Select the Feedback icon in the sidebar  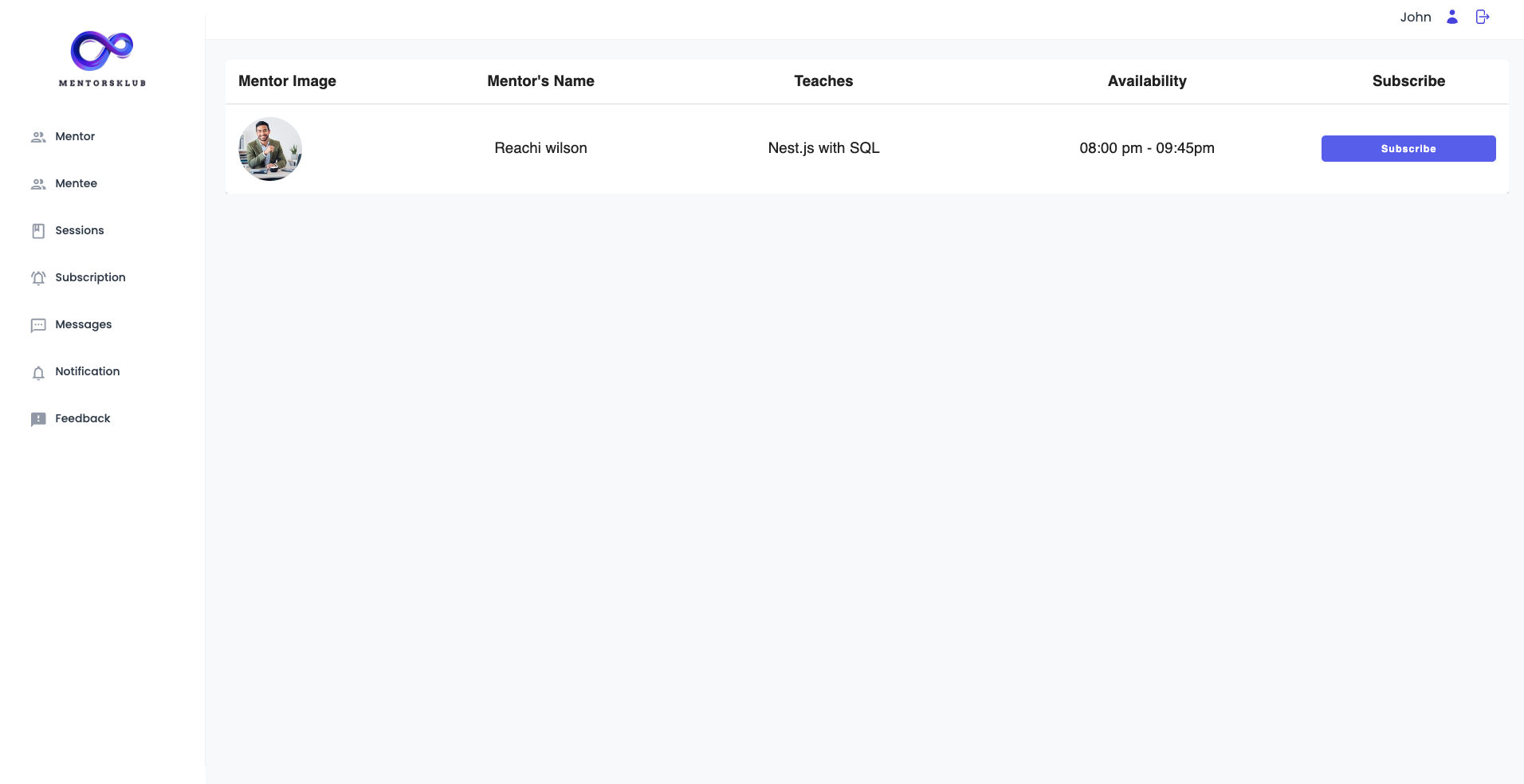(x=38, y=418)
